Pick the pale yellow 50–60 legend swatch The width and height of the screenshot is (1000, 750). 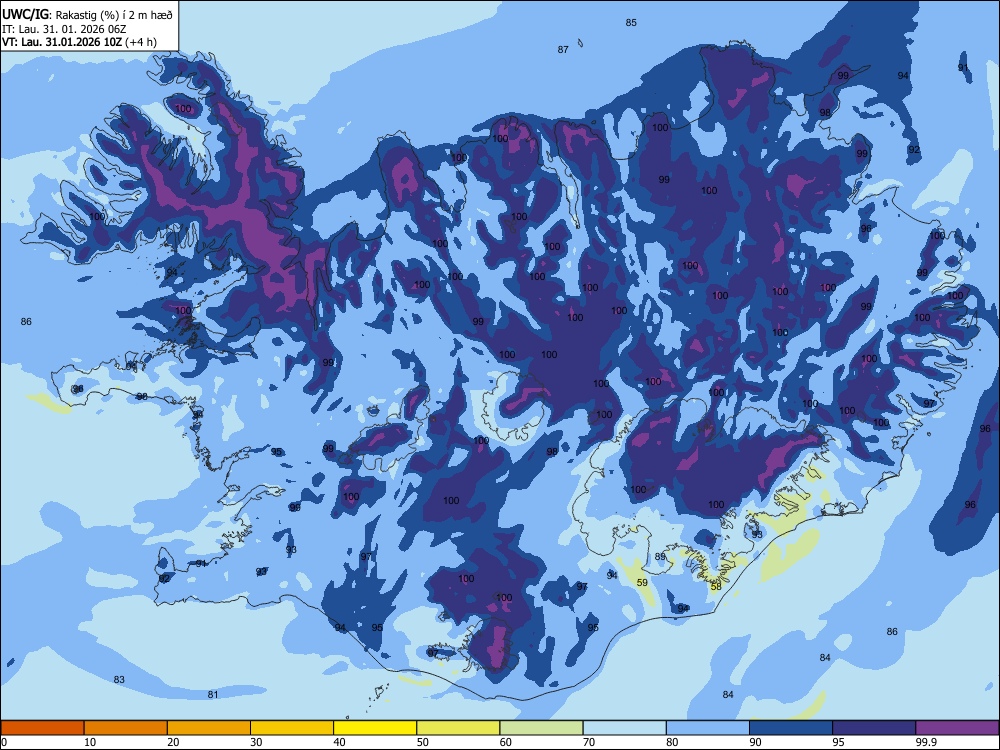point(459,728)
